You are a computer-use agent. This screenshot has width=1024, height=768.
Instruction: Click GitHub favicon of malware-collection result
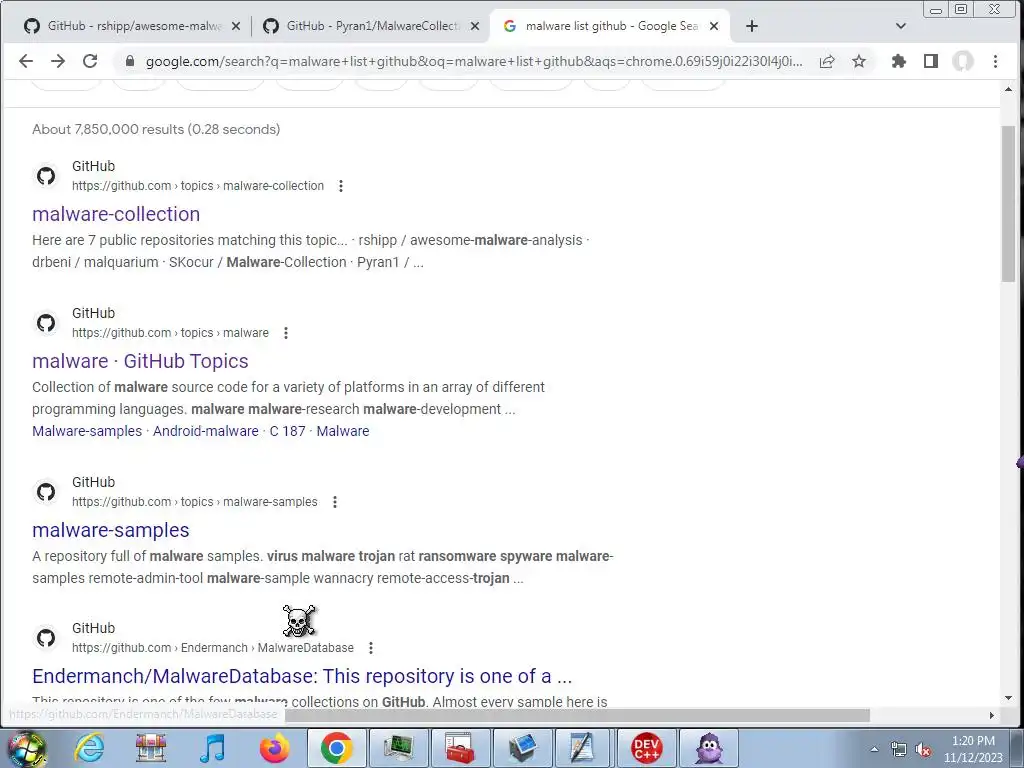pos(46,176)
